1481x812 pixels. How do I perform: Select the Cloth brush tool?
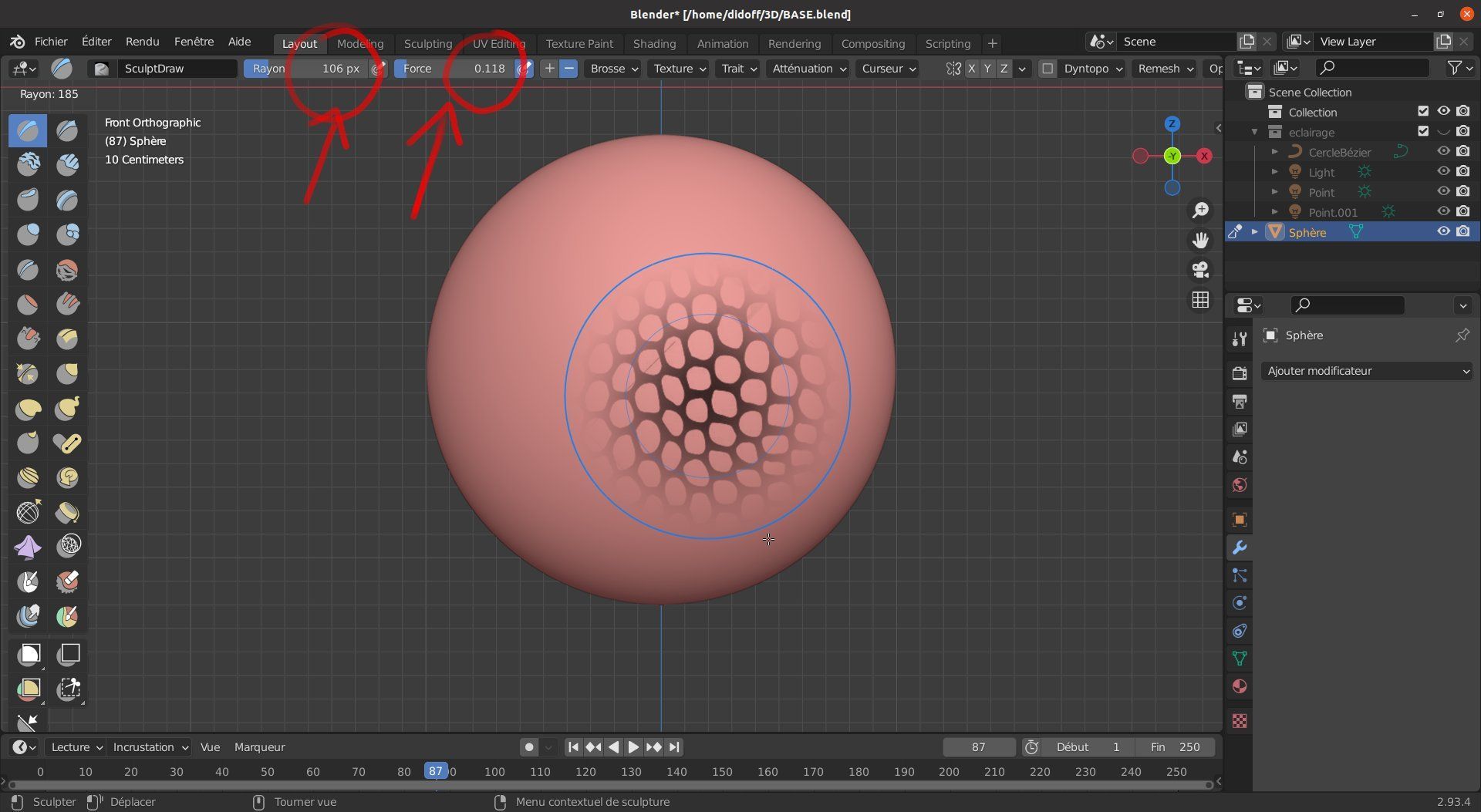tap(29, 547)
